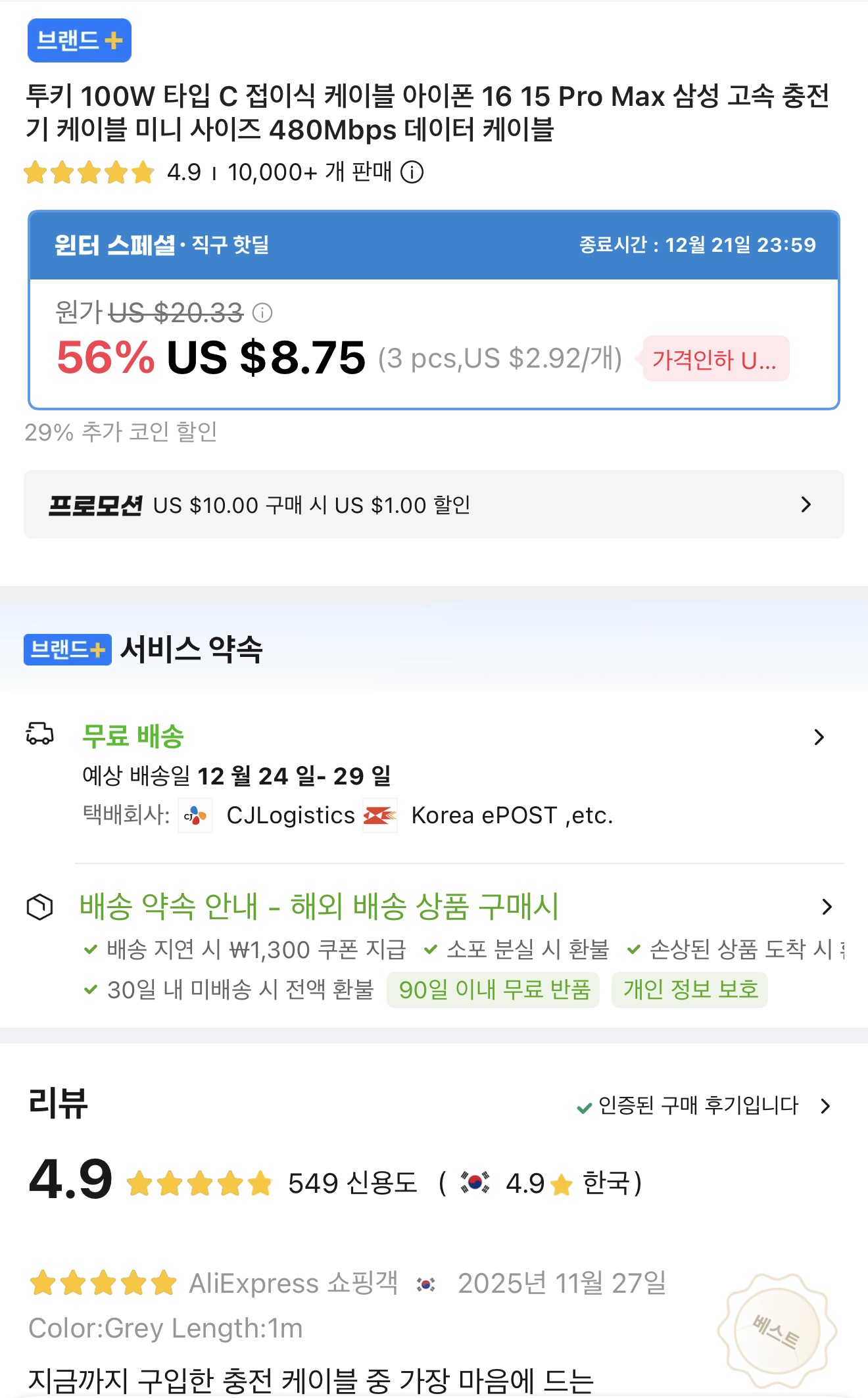Screen dimensions: 868x1398
Task: Expand the 프로모션 US $1.00 discount details
Action: [x=806, y=504]
